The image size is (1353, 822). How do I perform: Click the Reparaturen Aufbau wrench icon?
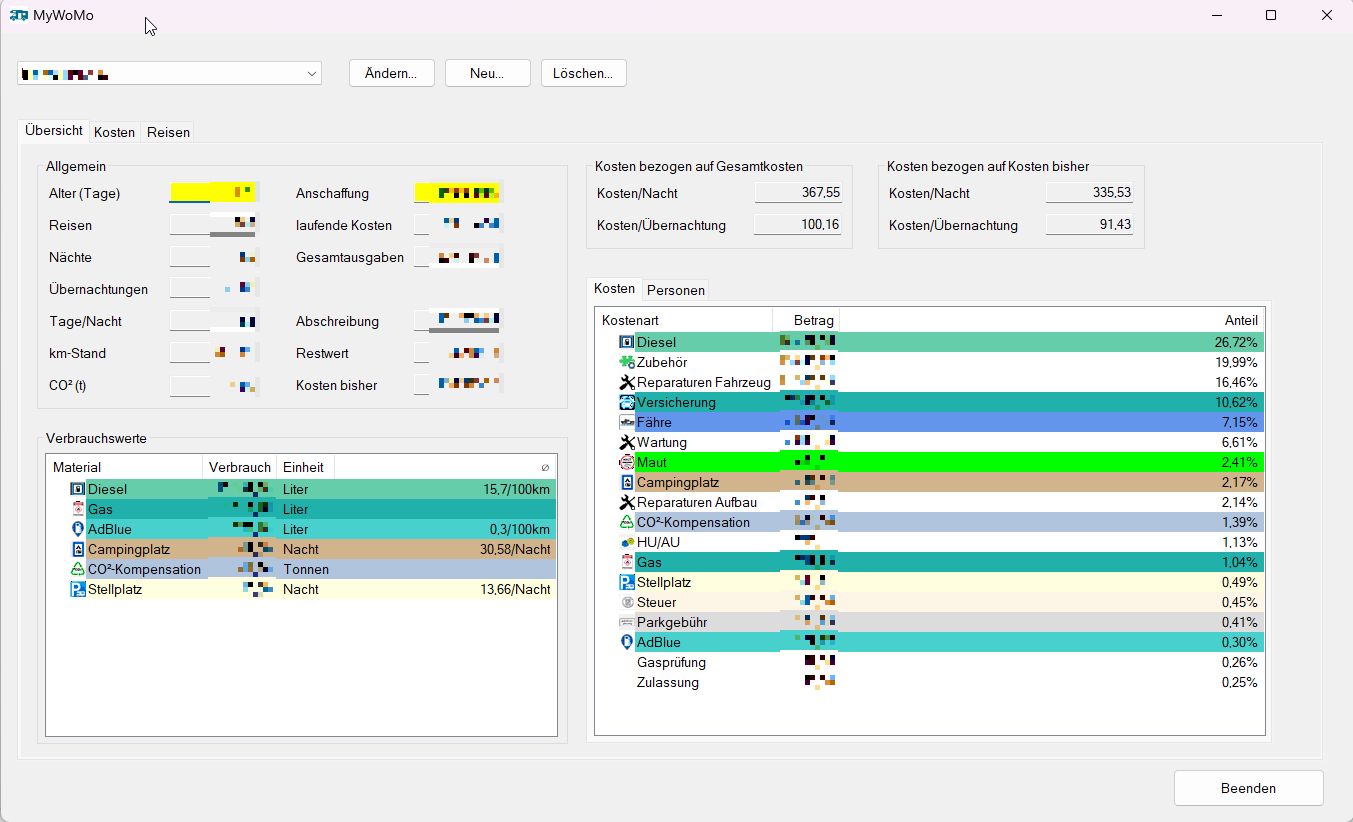(x=627, y=502)
